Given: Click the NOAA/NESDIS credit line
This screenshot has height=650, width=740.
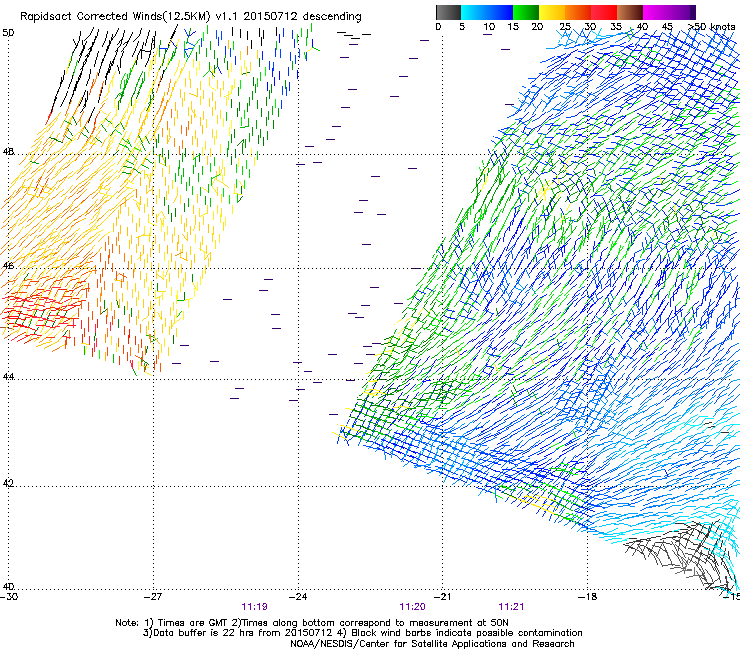Looking at the screenshot, I should pyautogui.click(x=432, y=644).
